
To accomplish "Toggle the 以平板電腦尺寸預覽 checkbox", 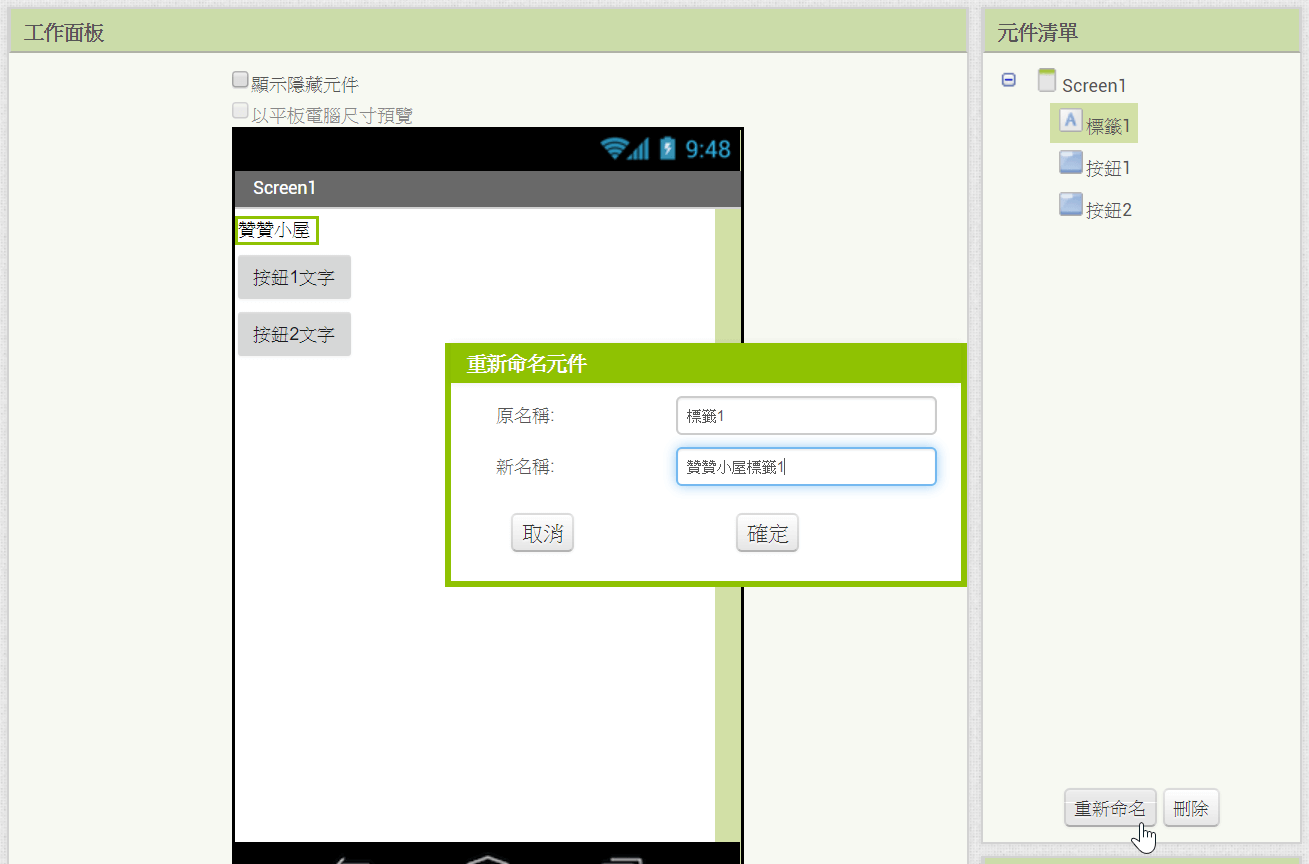I will click(240, 111).
